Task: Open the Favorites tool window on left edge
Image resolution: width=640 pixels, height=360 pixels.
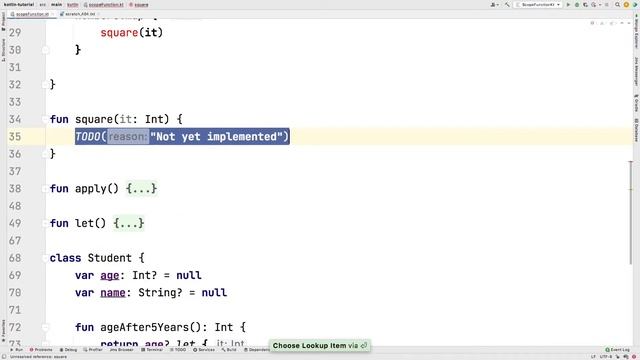Action: click(3, 331)
